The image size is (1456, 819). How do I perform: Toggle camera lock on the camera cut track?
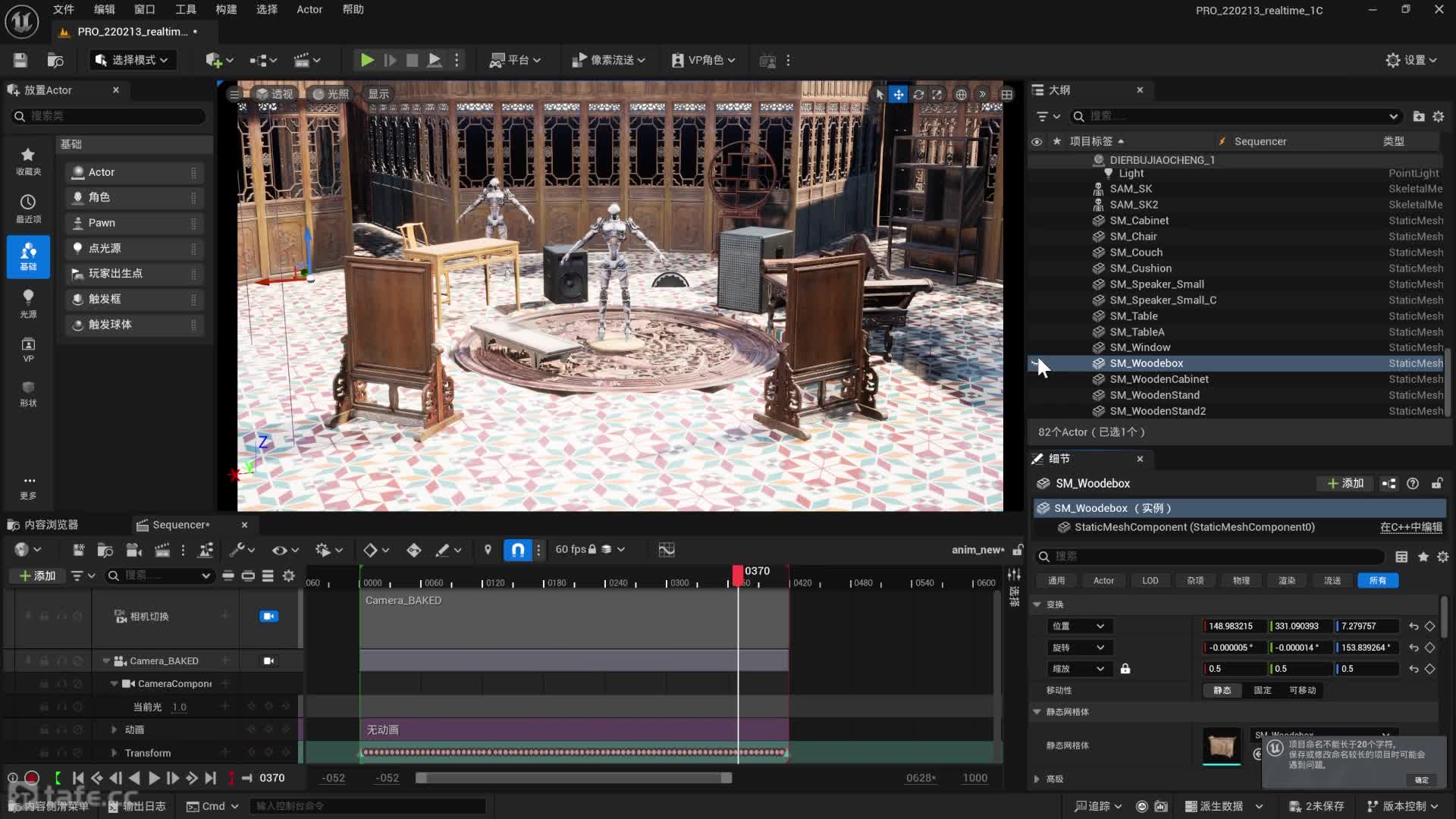pyautogui.click(x=269, y=617)
